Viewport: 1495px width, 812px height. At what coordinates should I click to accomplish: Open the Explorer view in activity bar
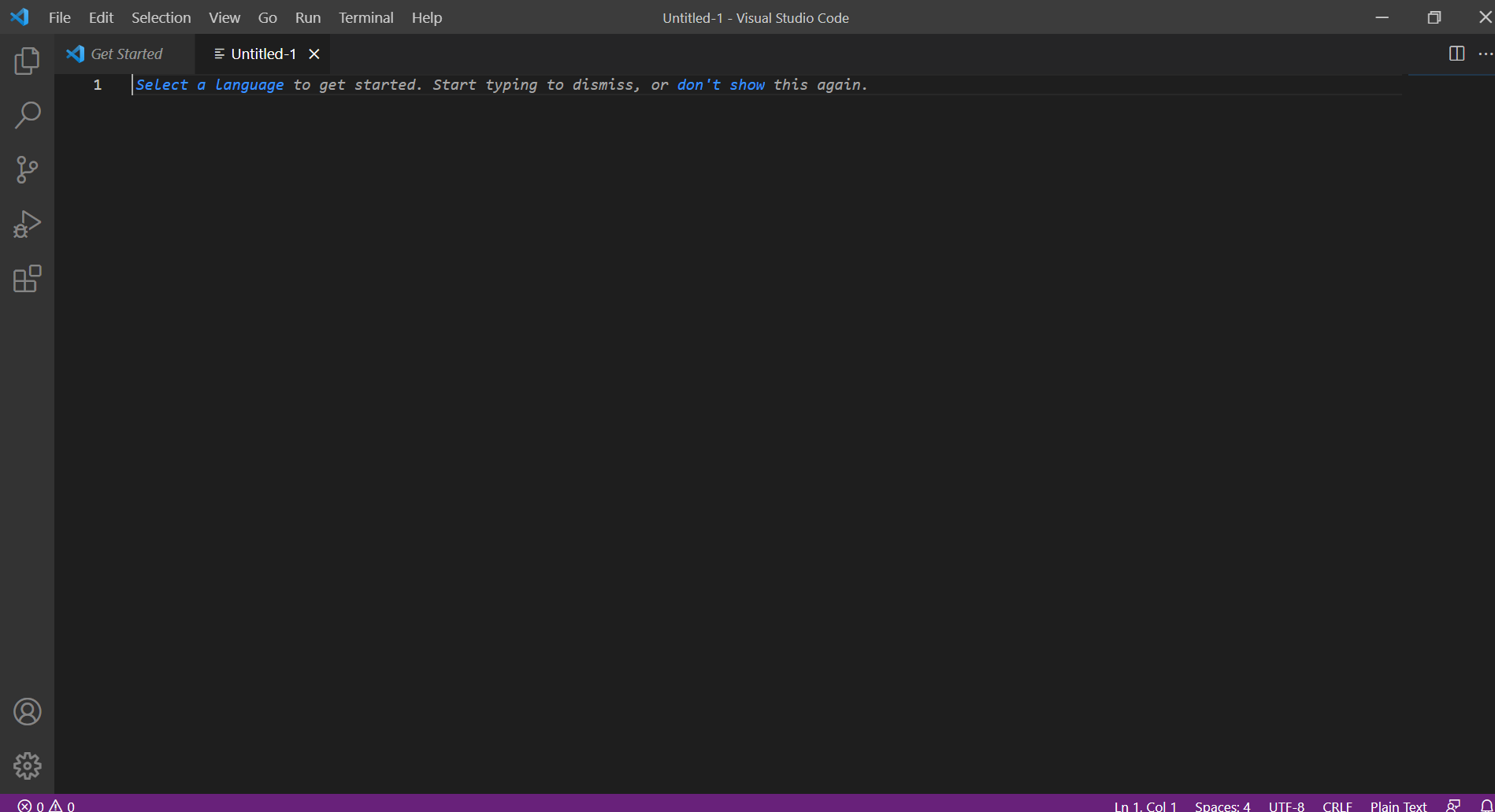(27, 61)
